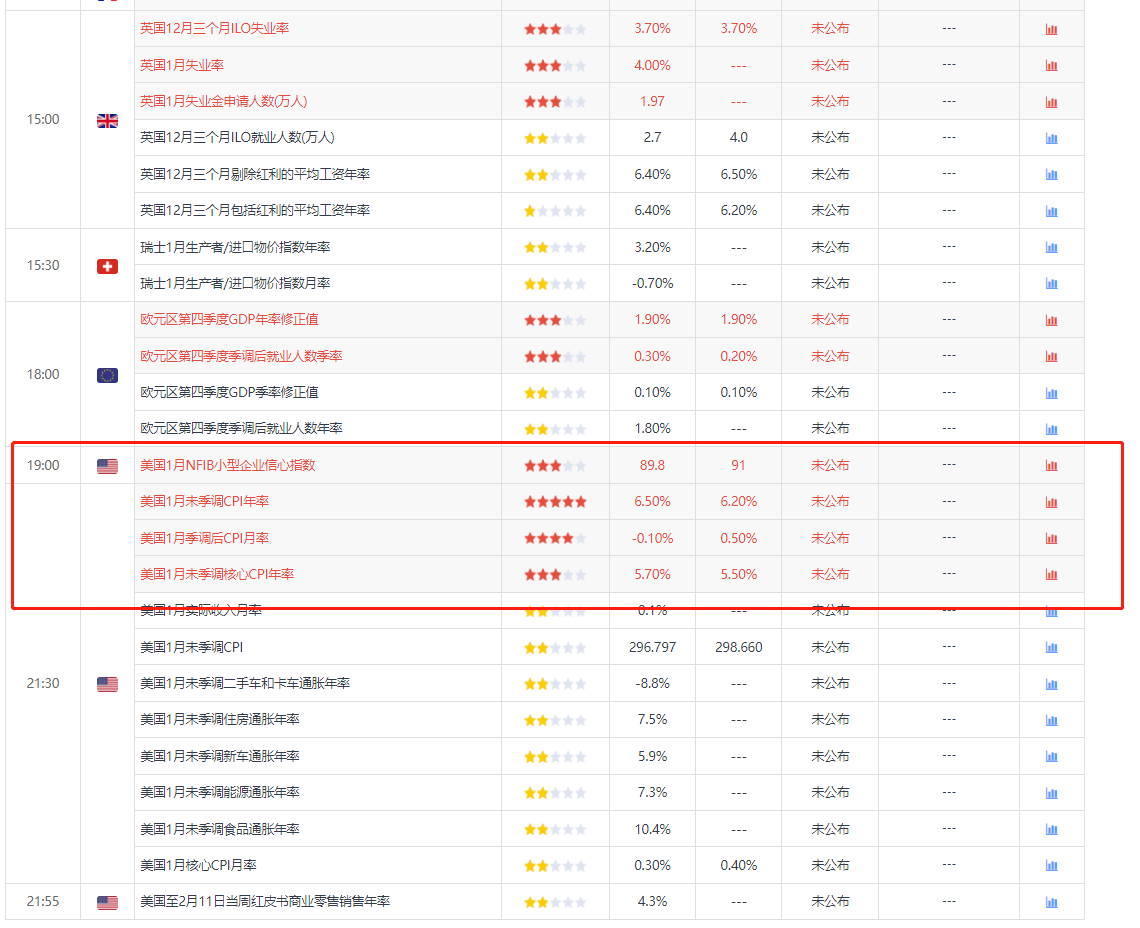Click the UK flag at 15:00
Viewport: 1140px width, 928px height.
coord(108,121)
